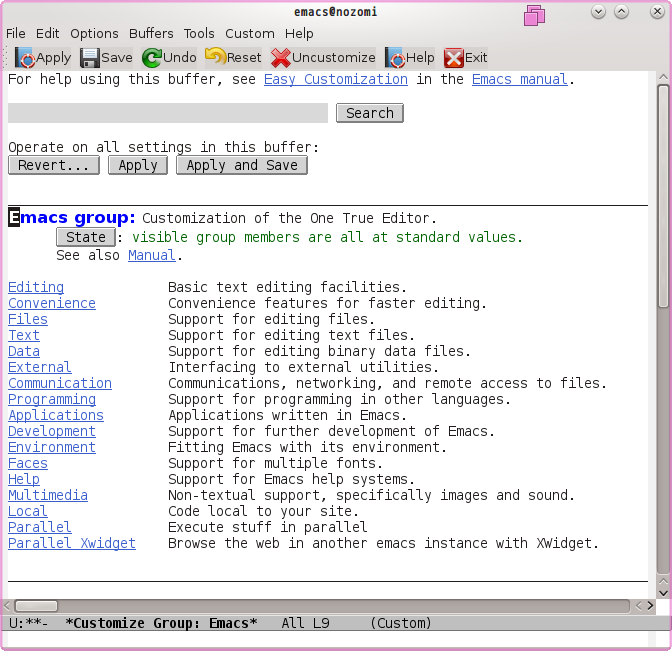
Task: Open the External group link
Action: point(40,367)
